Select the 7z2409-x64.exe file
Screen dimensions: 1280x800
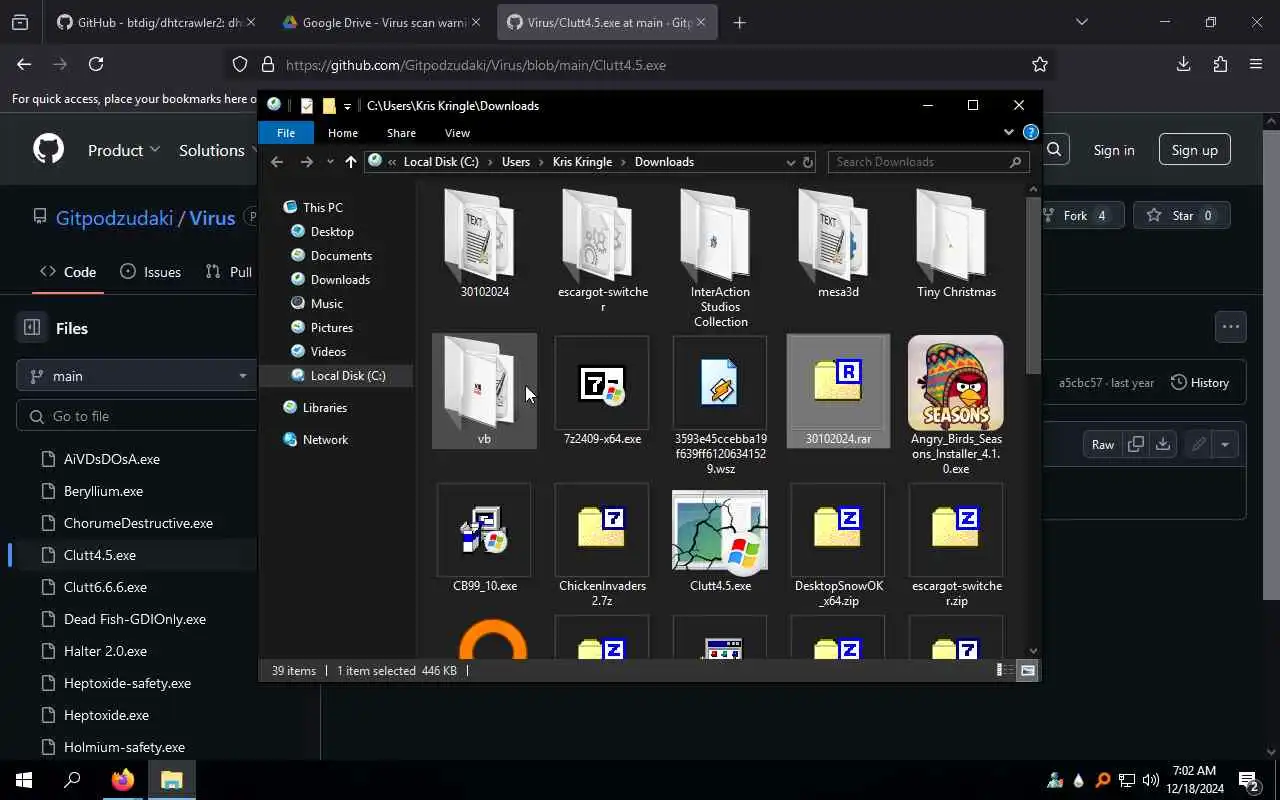click(602, 391)
